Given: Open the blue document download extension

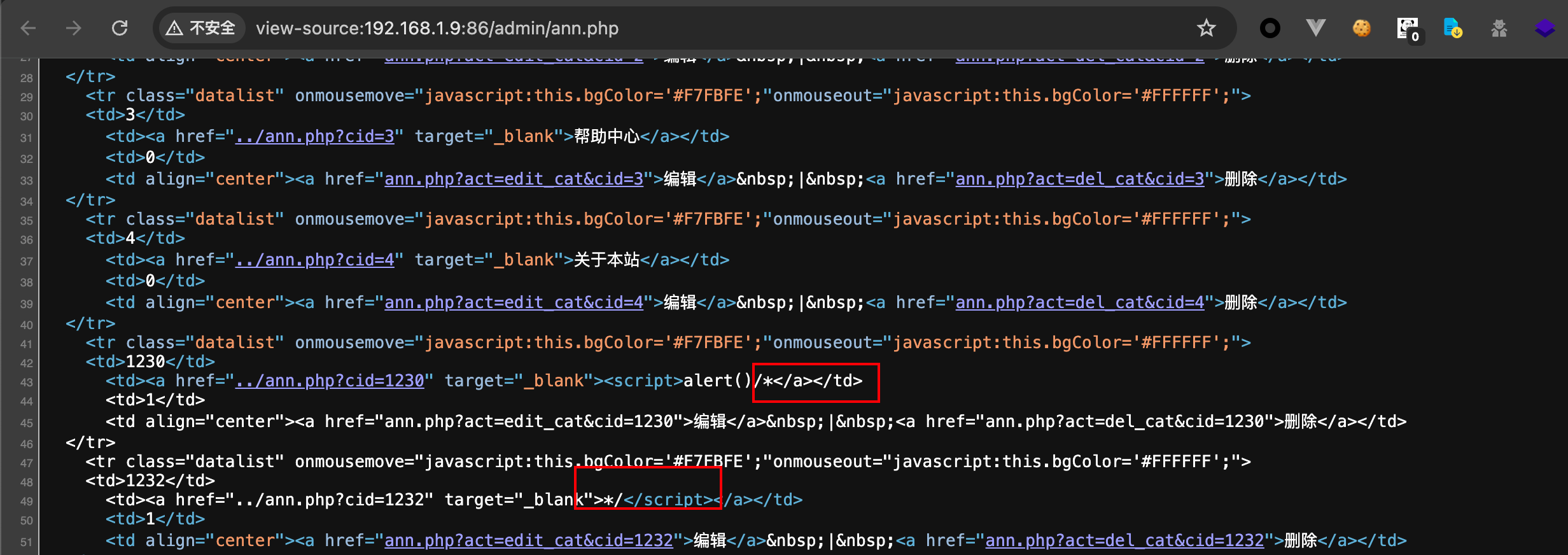Looking at the screenshot, I should tap(1453, 28).
